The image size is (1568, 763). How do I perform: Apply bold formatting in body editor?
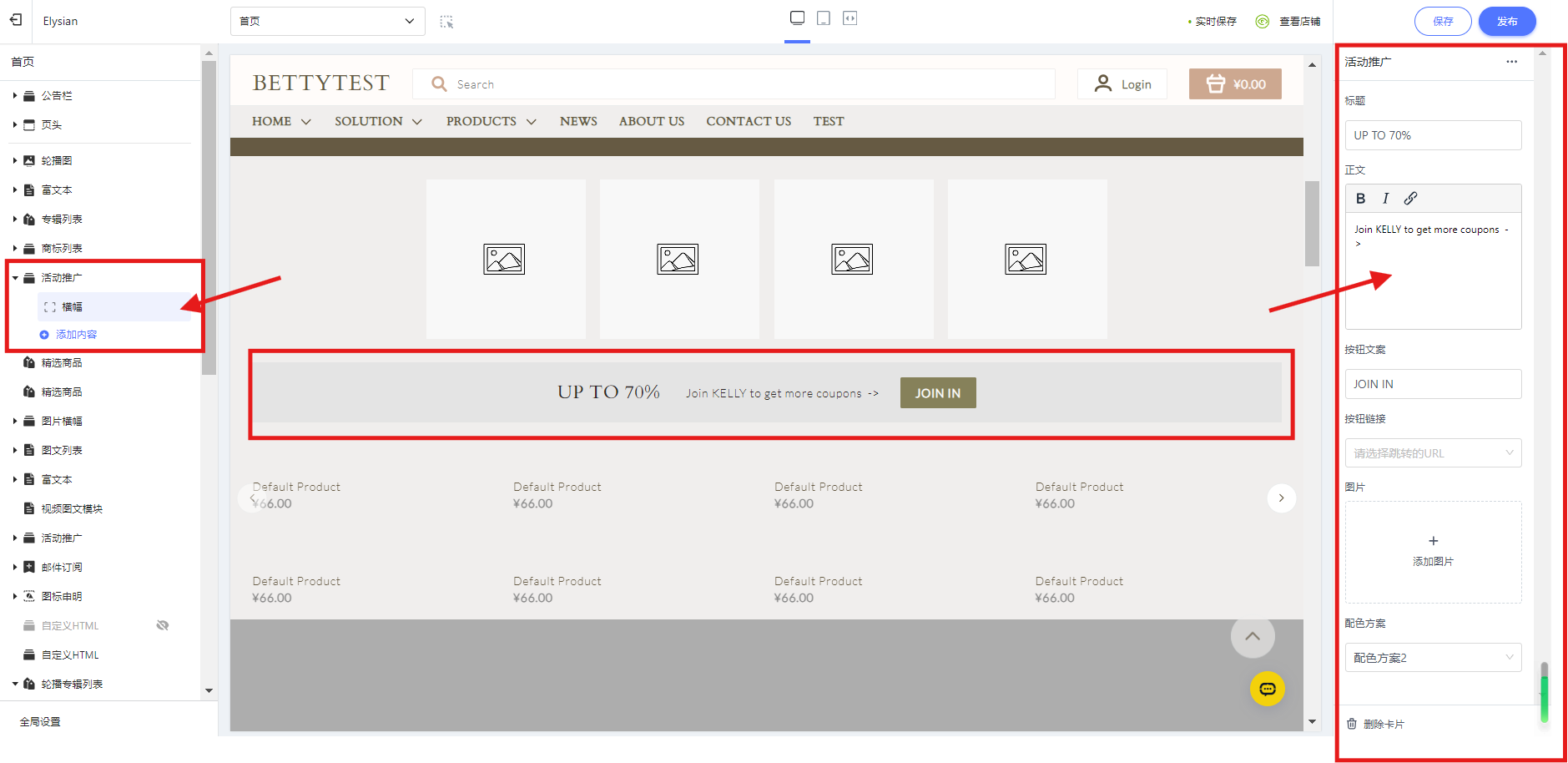pos(1360,199)
